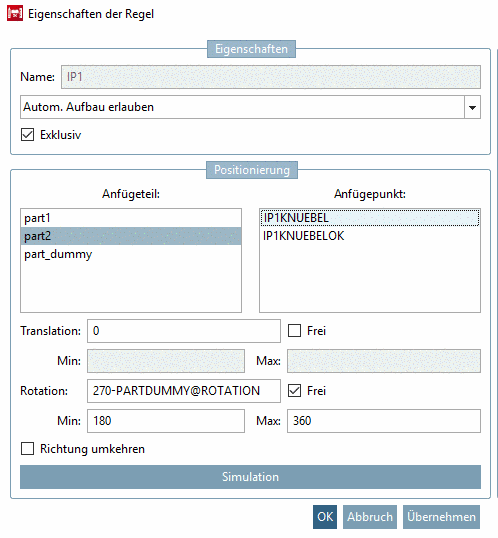Click the Abbruch button
Viewport: 498px width, 538px height.
click(x=370, y=517)
